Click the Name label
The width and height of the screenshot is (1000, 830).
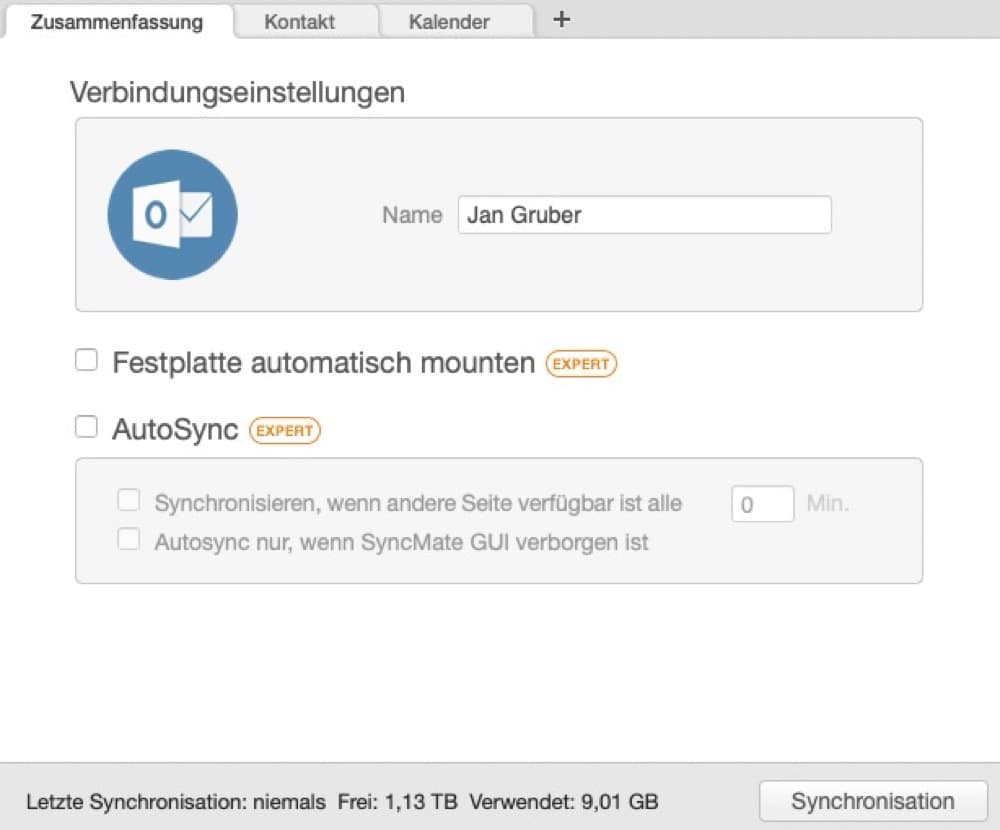click(412, 215)
